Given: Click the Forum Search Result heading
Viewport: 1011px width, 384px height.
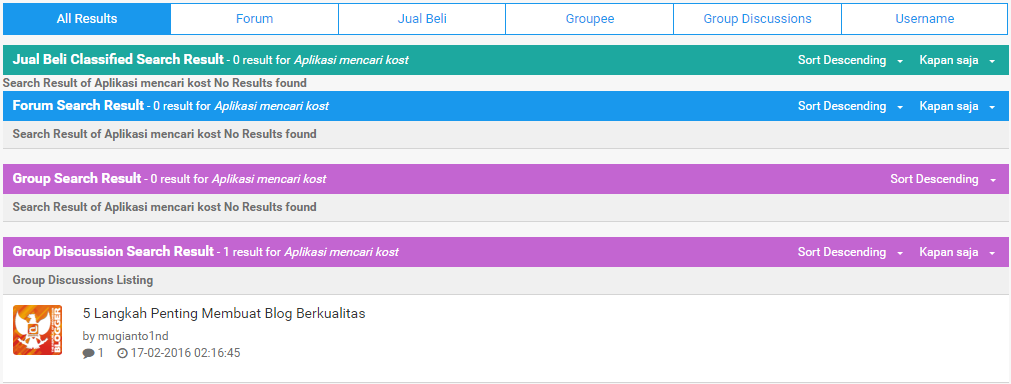Looking at the screenshot, I should click(x=78, y=105).
